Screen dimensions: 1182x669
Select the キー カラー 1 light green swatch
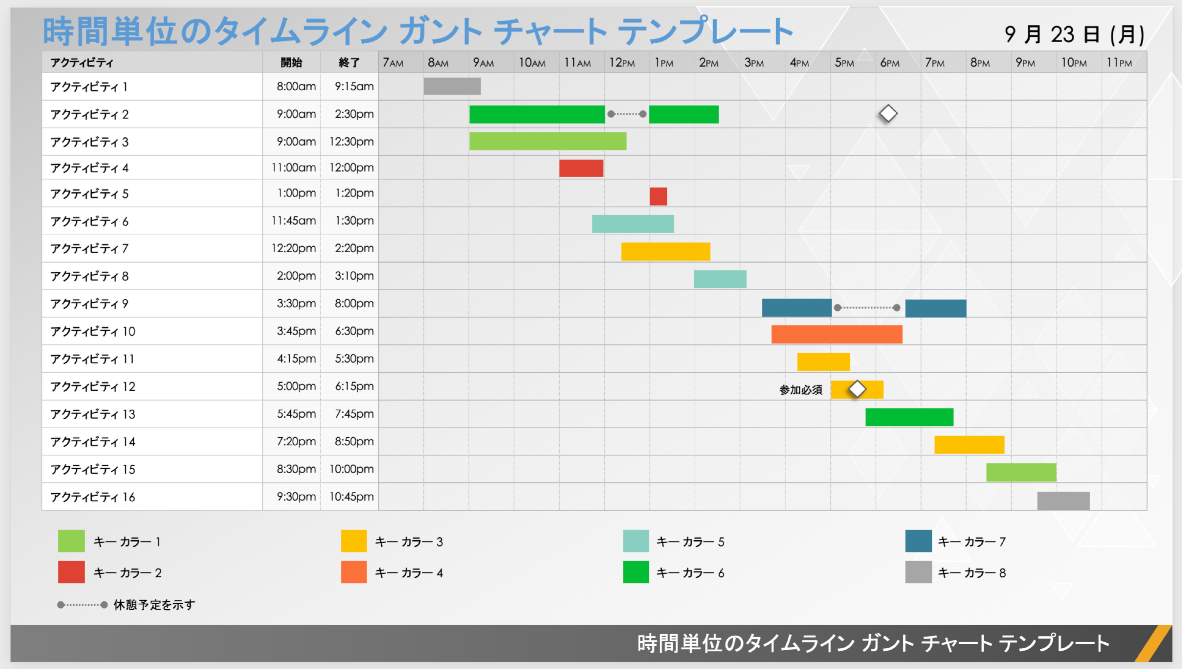[71, 542]
